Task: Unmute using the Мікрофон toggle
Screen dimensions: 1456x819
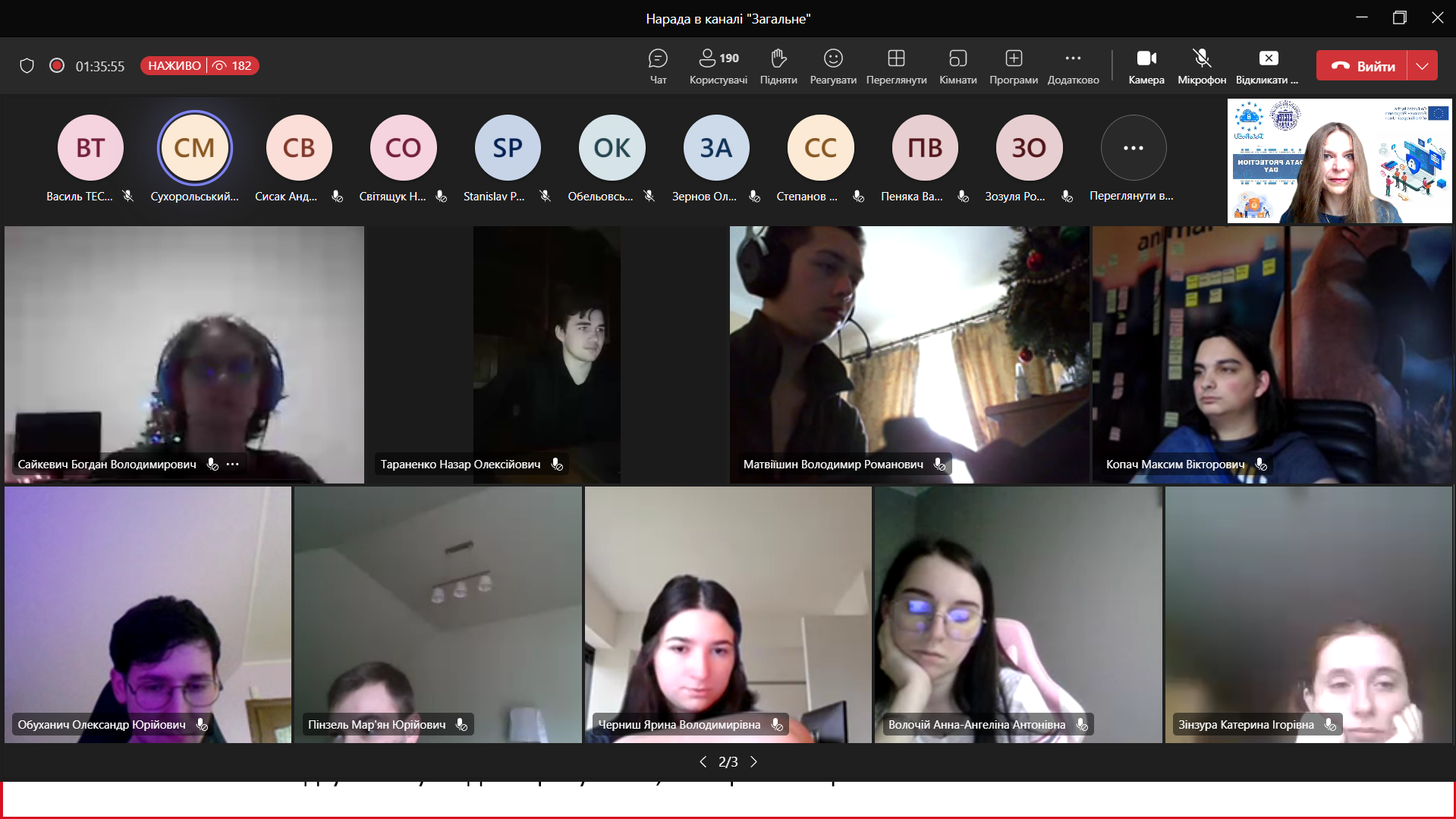Action: pyautogui.click(x=1201, y=66)
